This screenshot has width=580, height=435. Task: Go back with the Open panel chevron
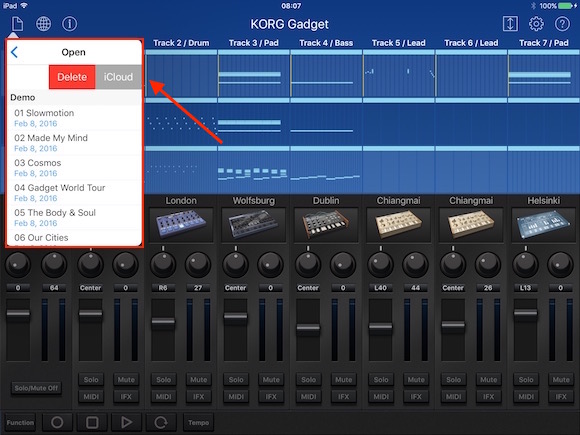tap(14, 52)
